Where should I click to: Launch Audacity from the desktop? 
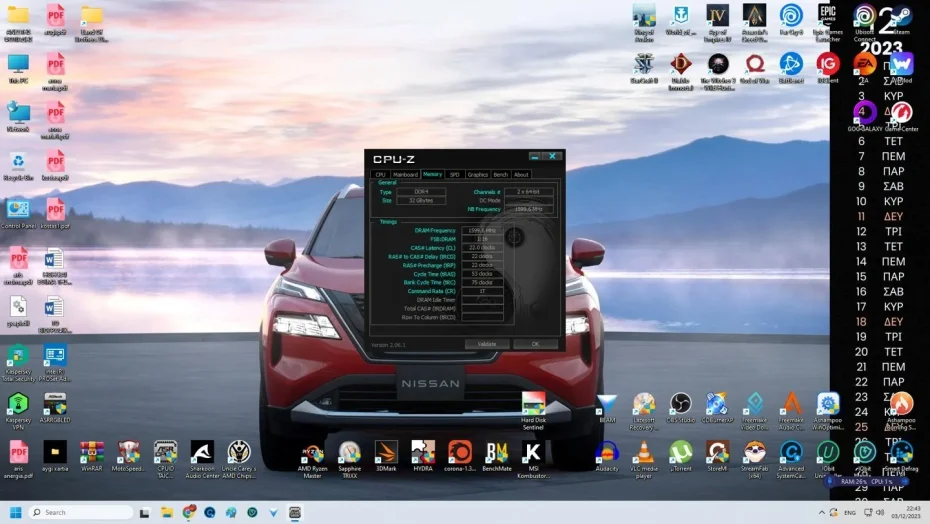pos(607,453)
